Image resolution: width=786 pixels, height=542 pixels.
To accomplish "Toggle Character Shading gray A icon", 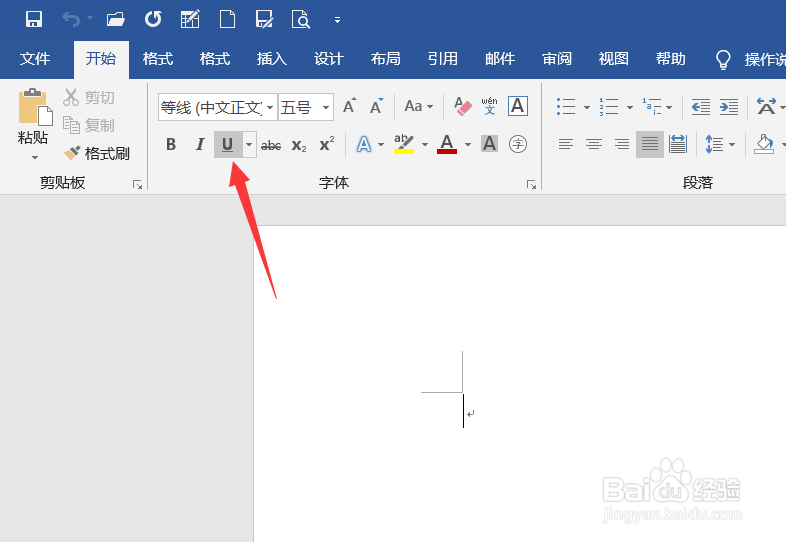I will click(489, 144).
